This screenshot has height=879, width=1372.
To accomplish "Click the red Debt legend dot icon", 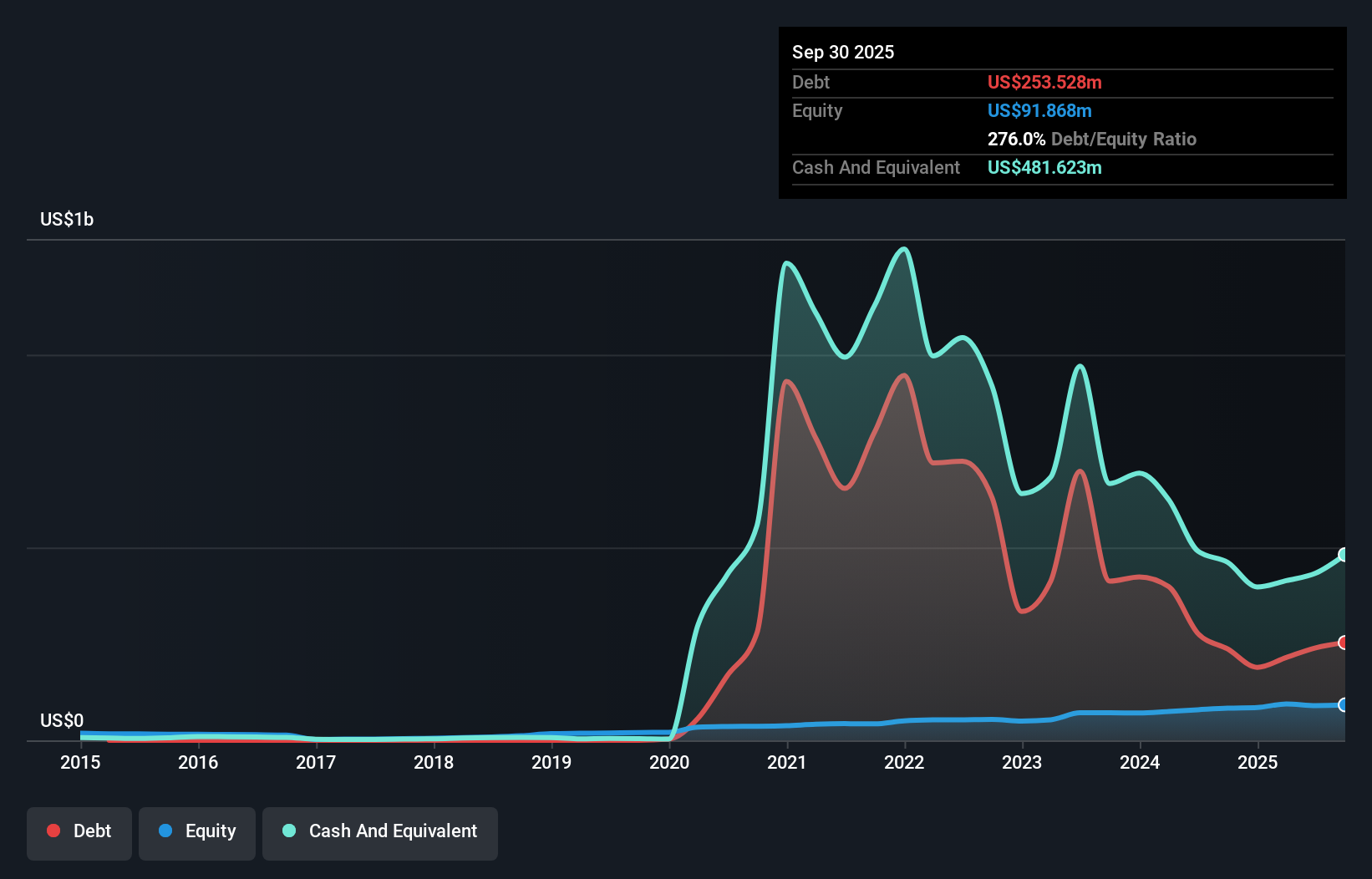I will (x=53, y=831).
